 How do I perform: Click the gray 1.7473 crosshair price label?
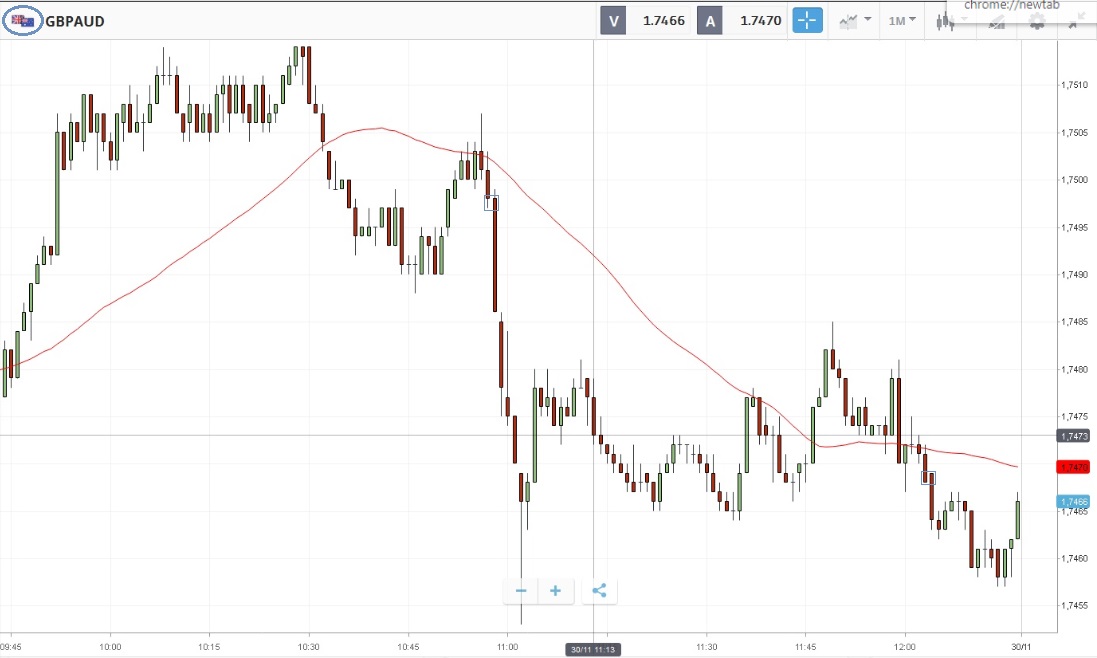click(x=1073, y=436)
